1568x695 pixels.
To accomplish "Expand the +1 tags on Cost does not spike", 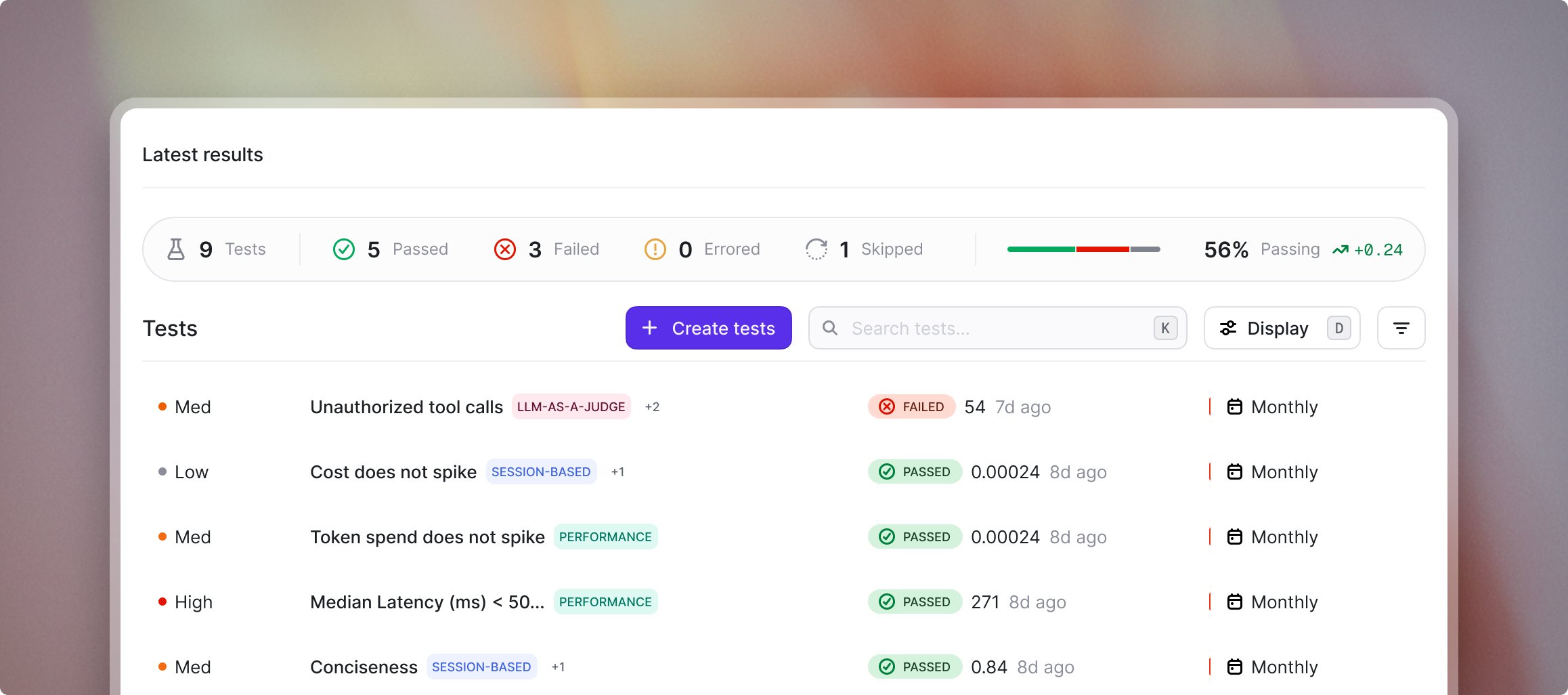I will pos(617,471).
